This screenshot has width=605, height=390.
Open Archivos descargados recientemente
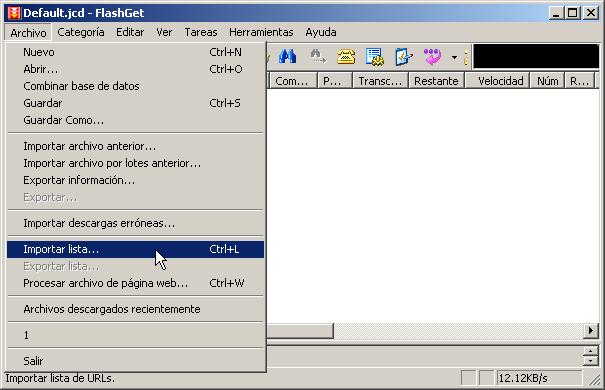point(135,309)
